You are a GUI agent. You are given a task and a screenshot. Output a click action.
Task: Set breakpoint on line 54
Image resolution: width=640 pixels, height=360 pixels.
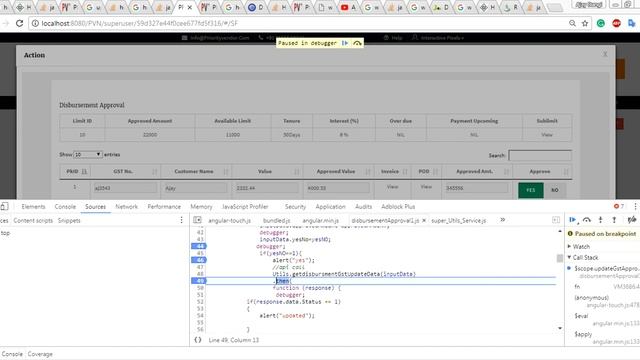200,316
